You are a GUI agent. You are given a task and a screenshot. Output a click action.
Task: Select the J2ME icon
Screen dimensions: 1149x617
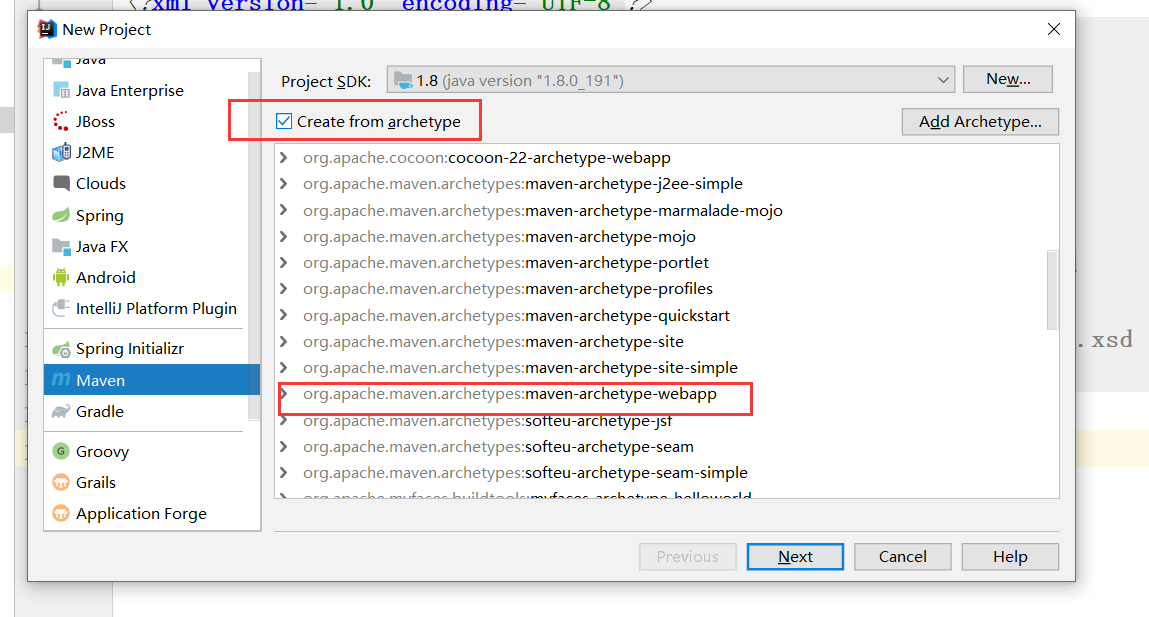point(62,152)
